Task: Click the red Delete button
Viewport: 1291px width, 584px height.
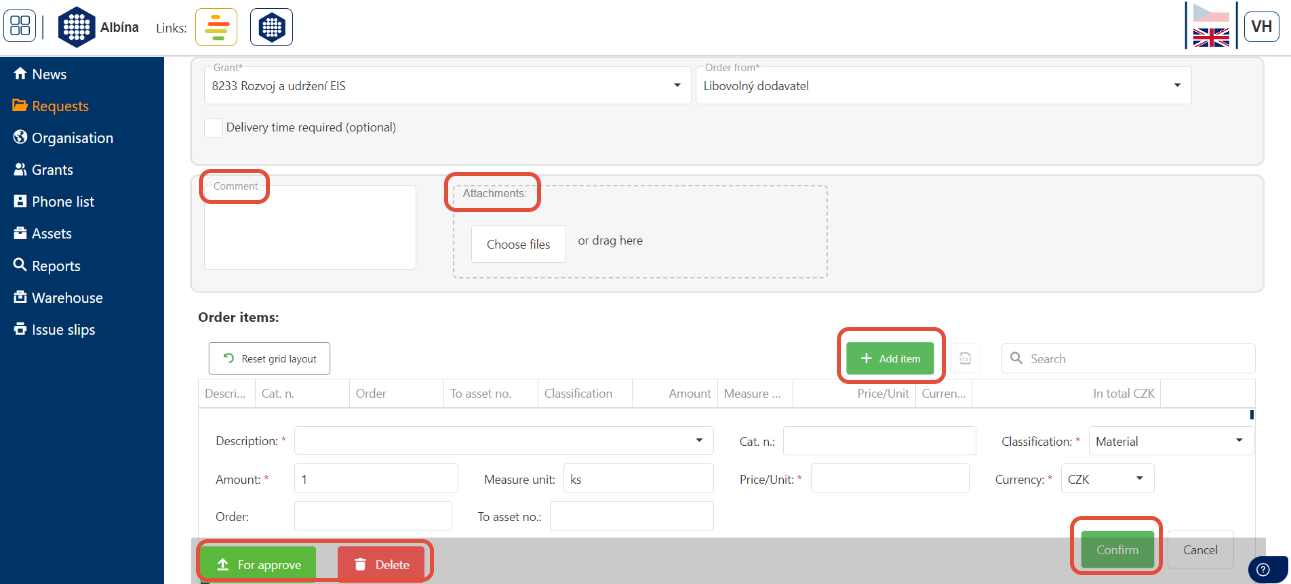Action: click(382, 565)
